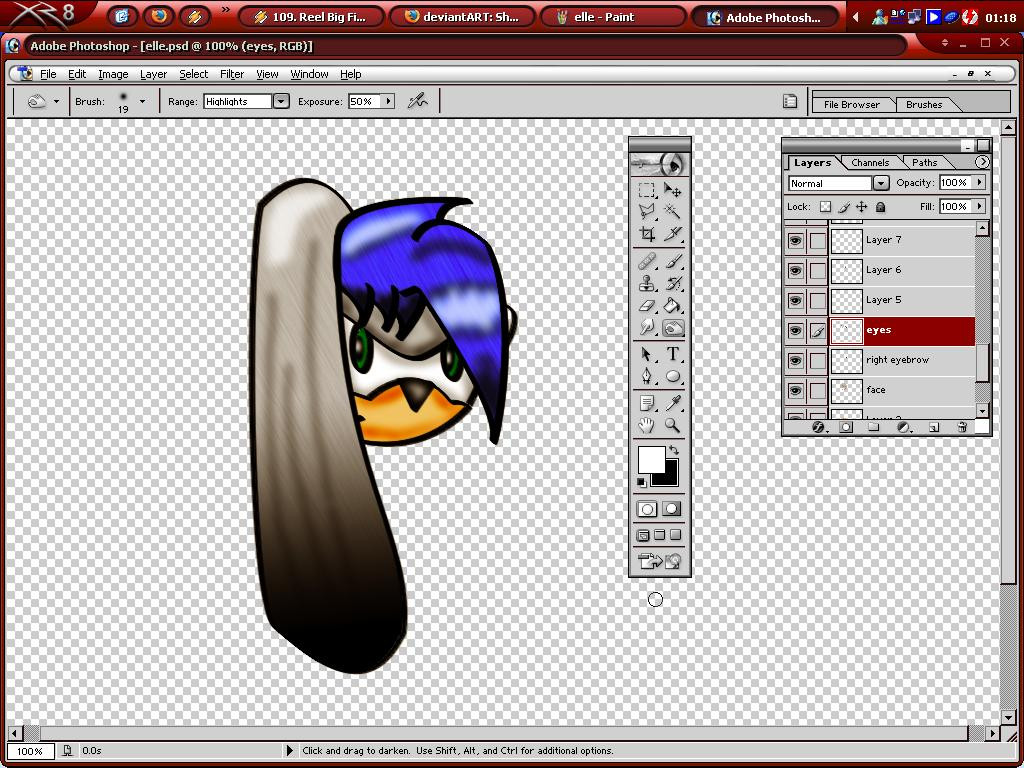The width and height of the screenshot is (1024, 768).
Task: Switch to elle - Paint taskbar window
Action: click(x=611, y=17)
